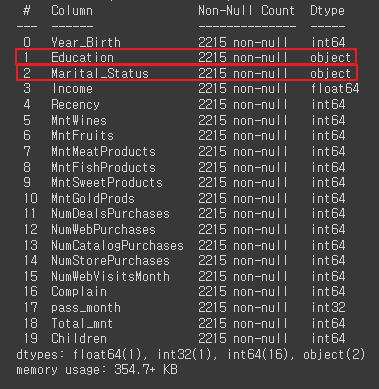
Task: Click '2215 non-null' in the Children row
Action: click(243, 339)
